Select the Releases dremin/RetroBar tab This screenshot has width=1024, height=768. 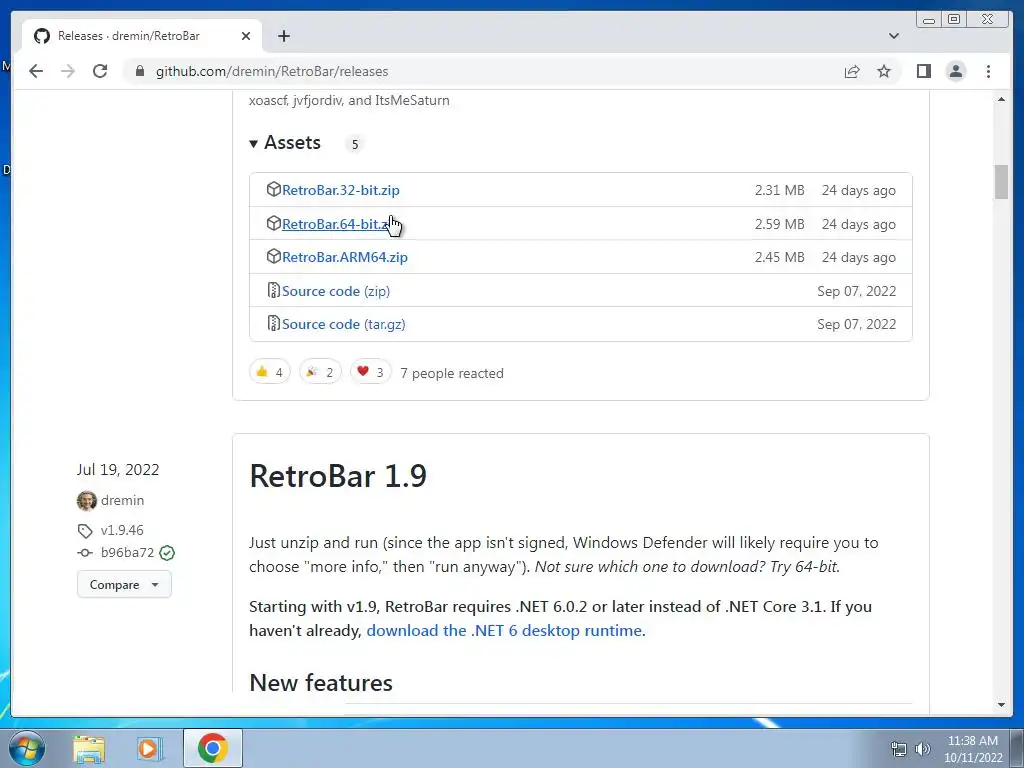coord(142,36)
